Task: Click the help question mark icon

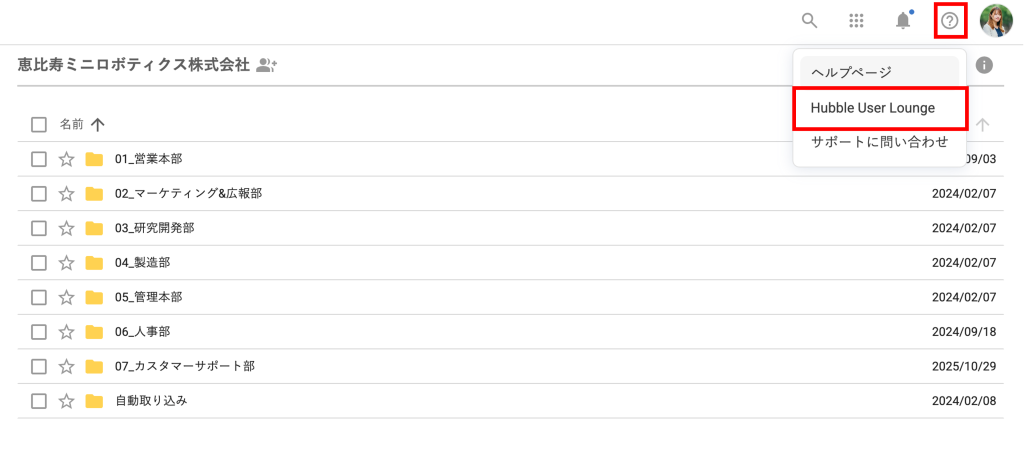Action: pyautogui.click(x=950, y=20)
